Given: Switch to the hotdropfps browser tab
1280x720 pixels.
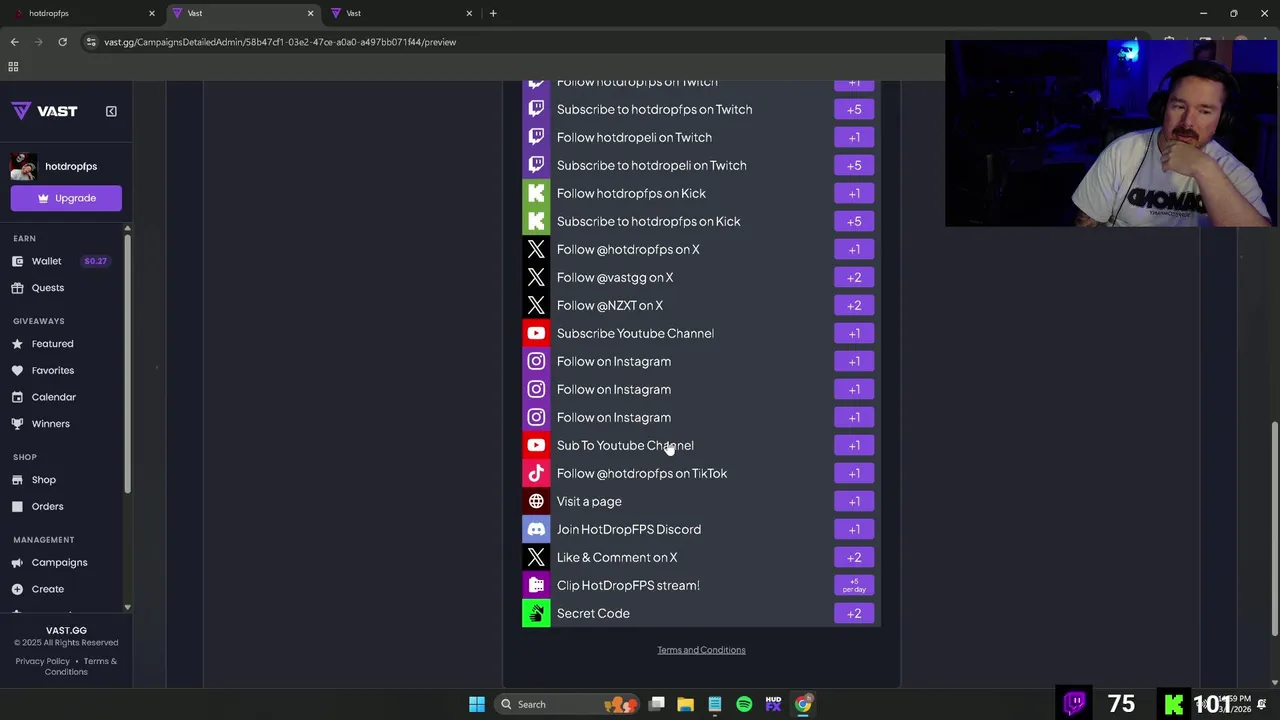Looking at the screenshot, I should (x=85, y=13).
